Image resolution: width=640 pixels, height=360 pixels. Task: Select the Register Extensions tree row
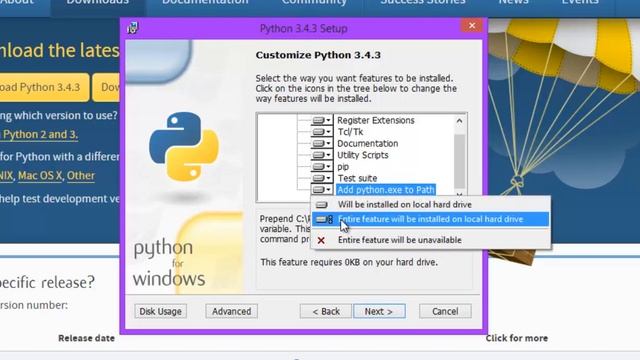tap(376, 120)
